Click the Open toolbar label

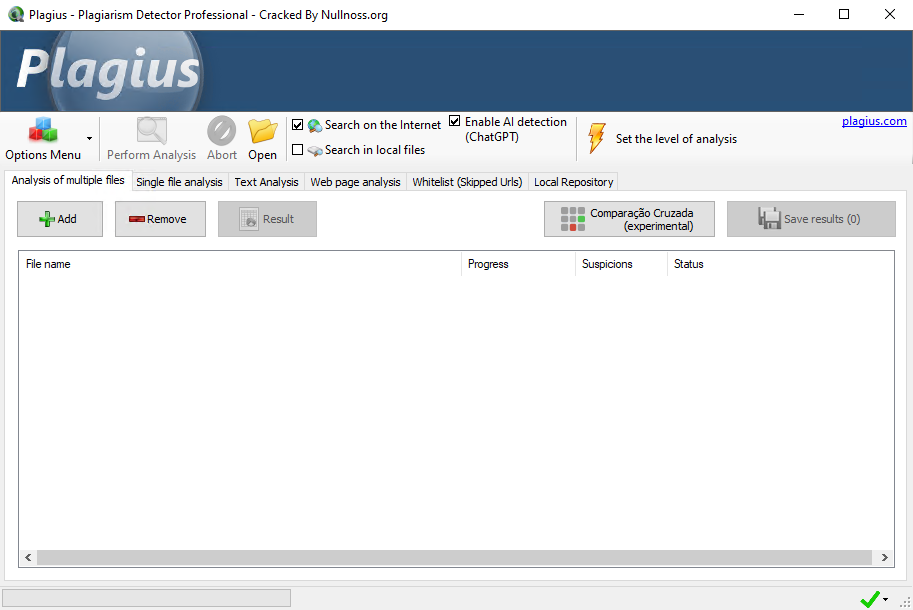click(x=263, y=155)
